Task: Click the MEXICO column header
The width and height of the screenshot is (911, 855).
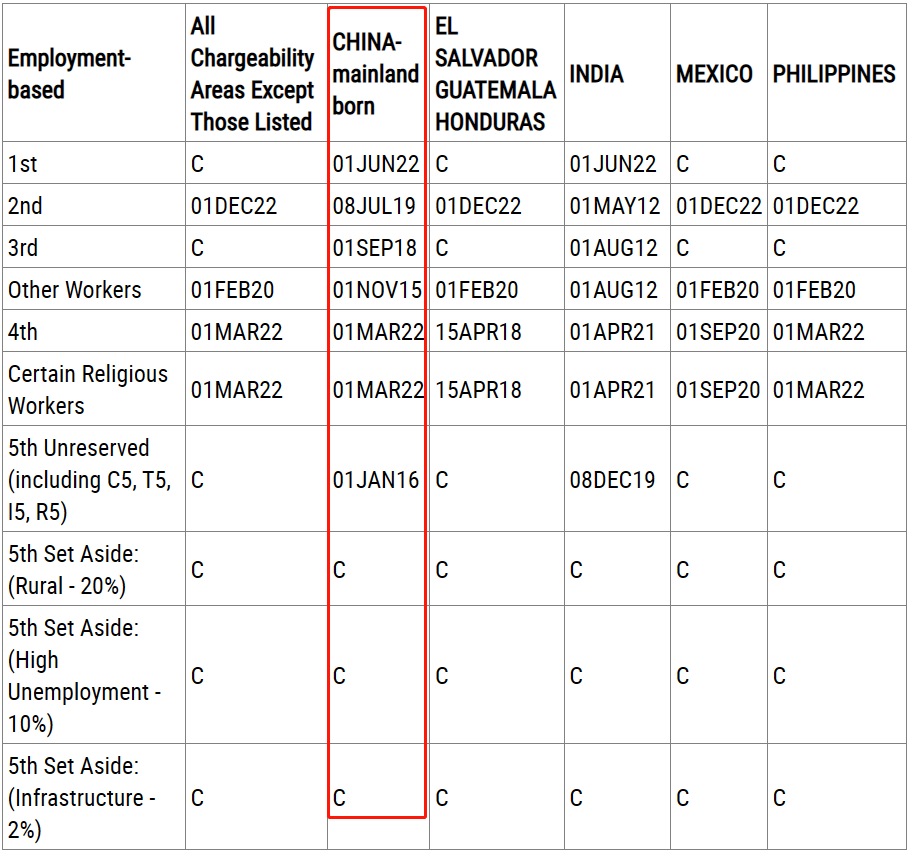Action: click(714, 74)
